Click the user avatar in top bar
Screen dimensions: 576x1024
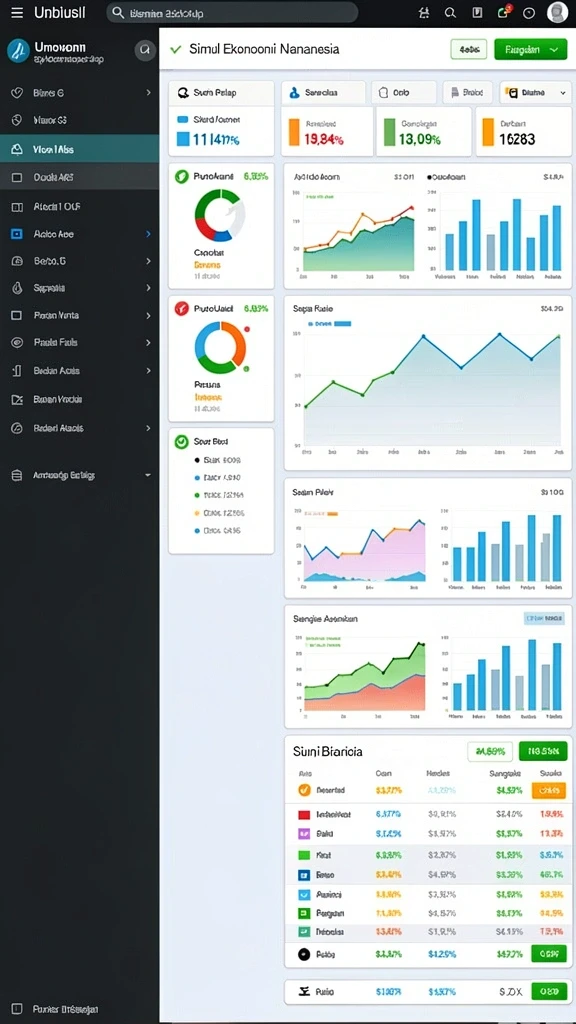(x=557, y=12)
